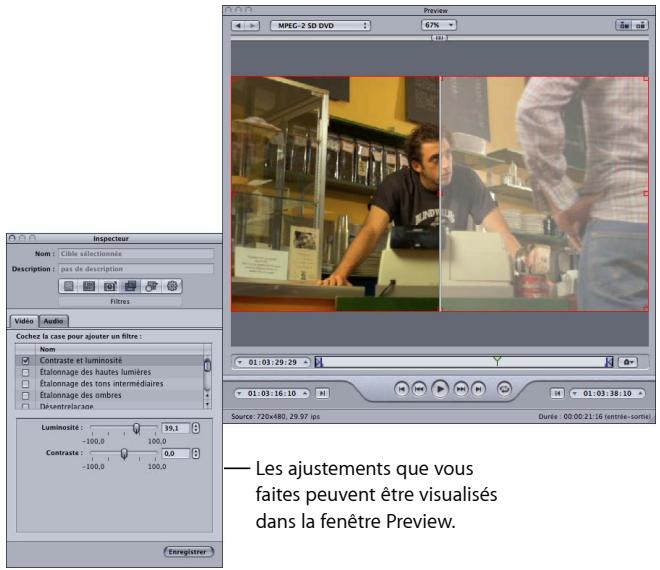Click the Out timecode 01:03:38:10

pyautogui.click(x=607, y=393)
